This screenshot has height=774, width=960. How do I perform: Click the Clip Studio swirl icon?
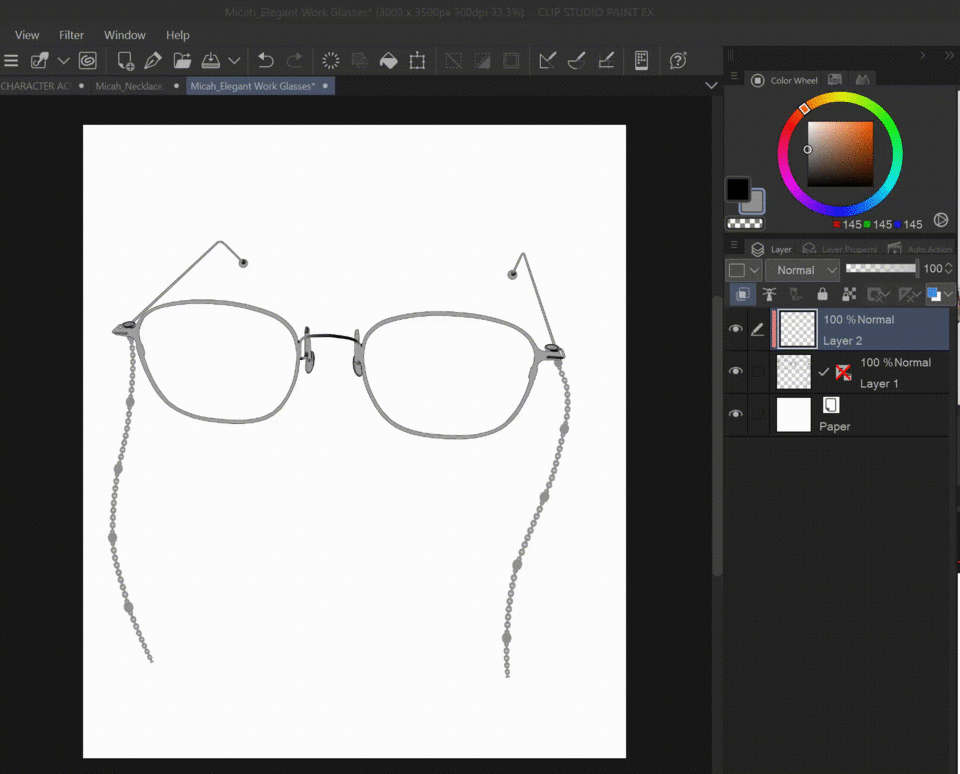pyautogui.click(x=87, y=61)
